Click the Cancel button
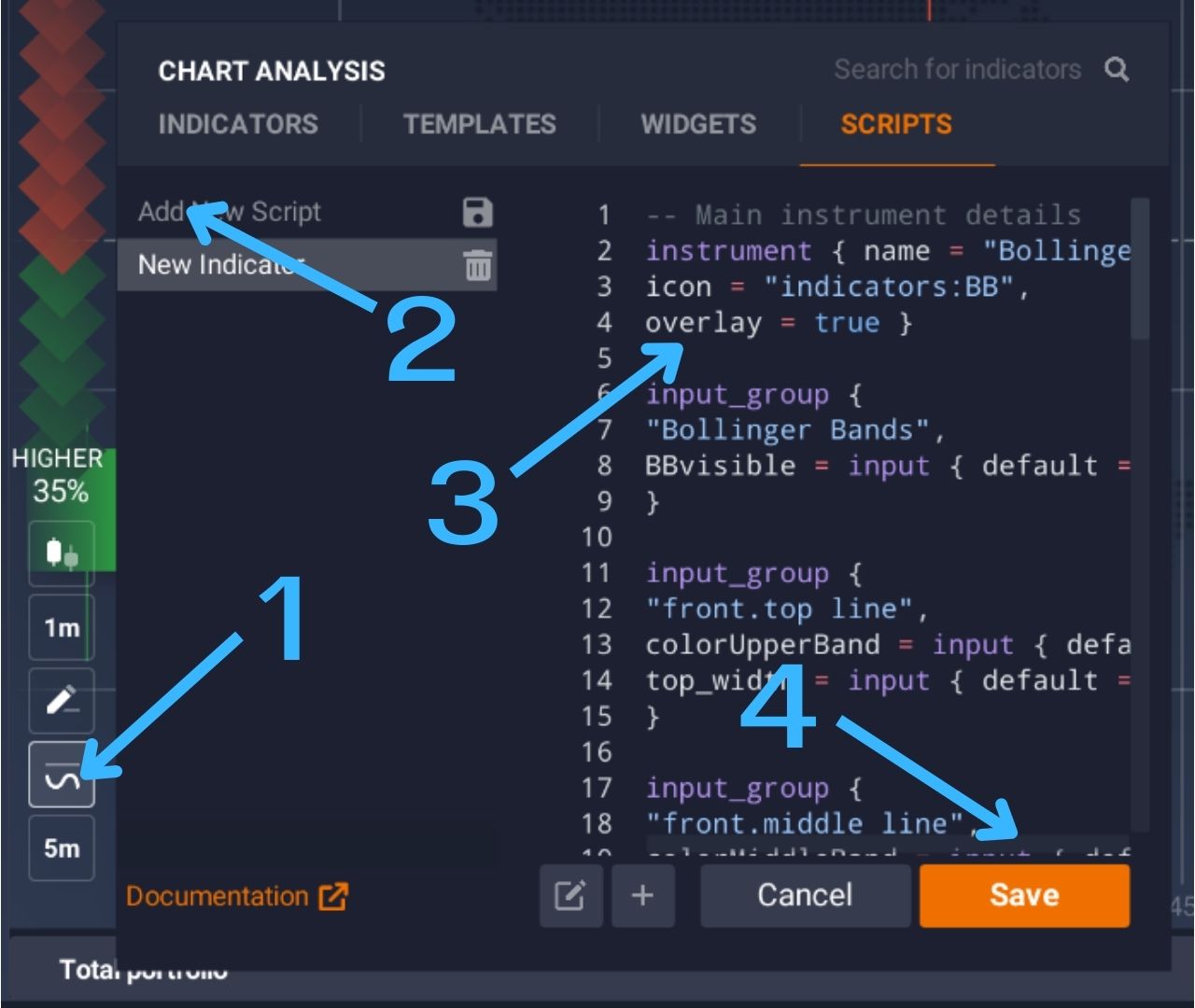The width and height of the screenshot is (1195, 1008). 805,896
